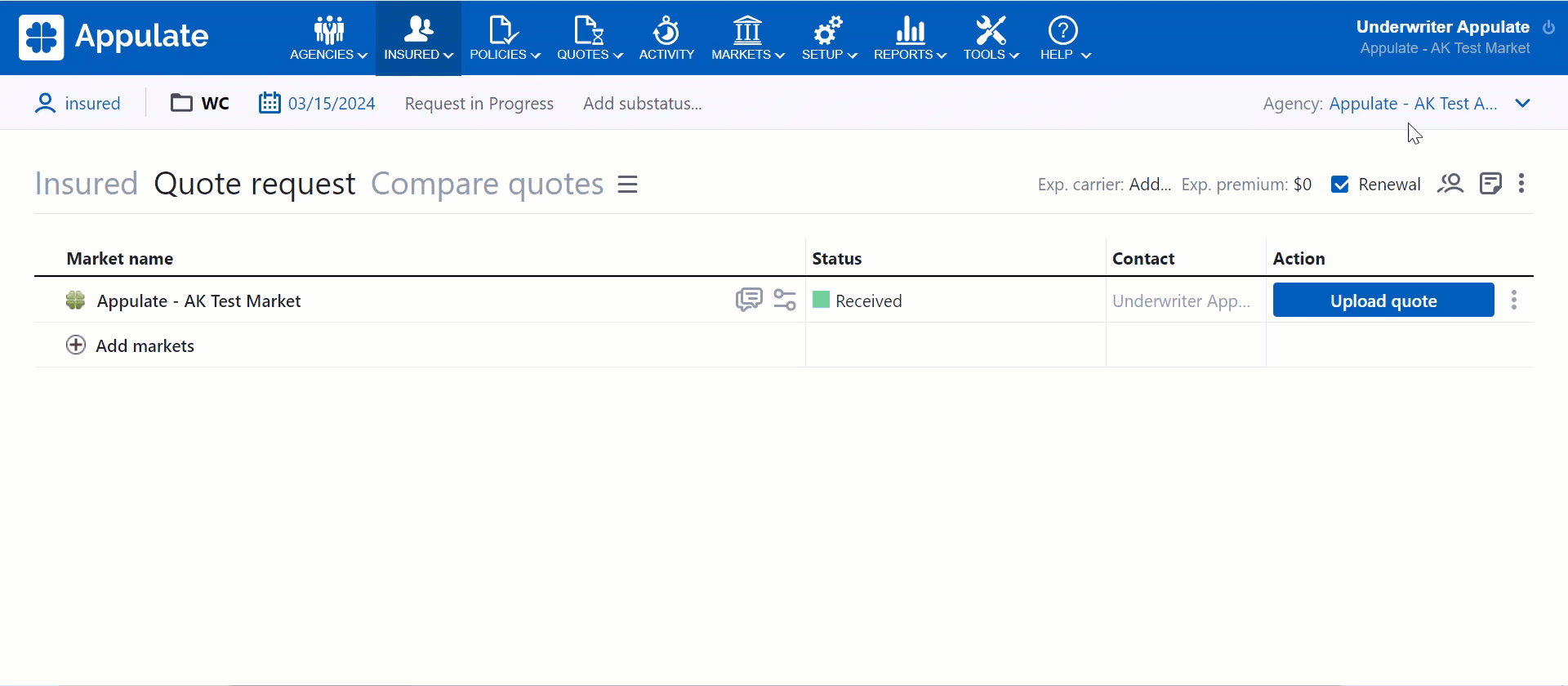Open the hamburger menu after Compare quotes
This screenshot has height=686, width=1568.
click(627, 185)
